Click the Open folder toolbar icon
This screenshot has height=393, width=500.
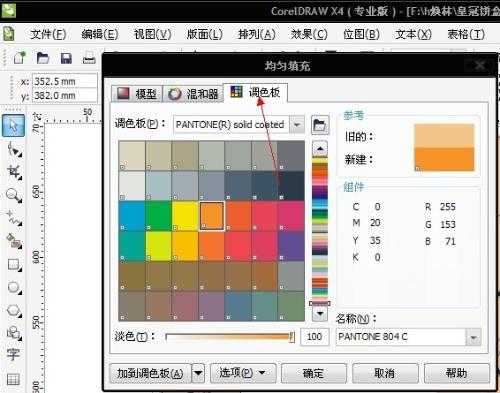point(43,58)
